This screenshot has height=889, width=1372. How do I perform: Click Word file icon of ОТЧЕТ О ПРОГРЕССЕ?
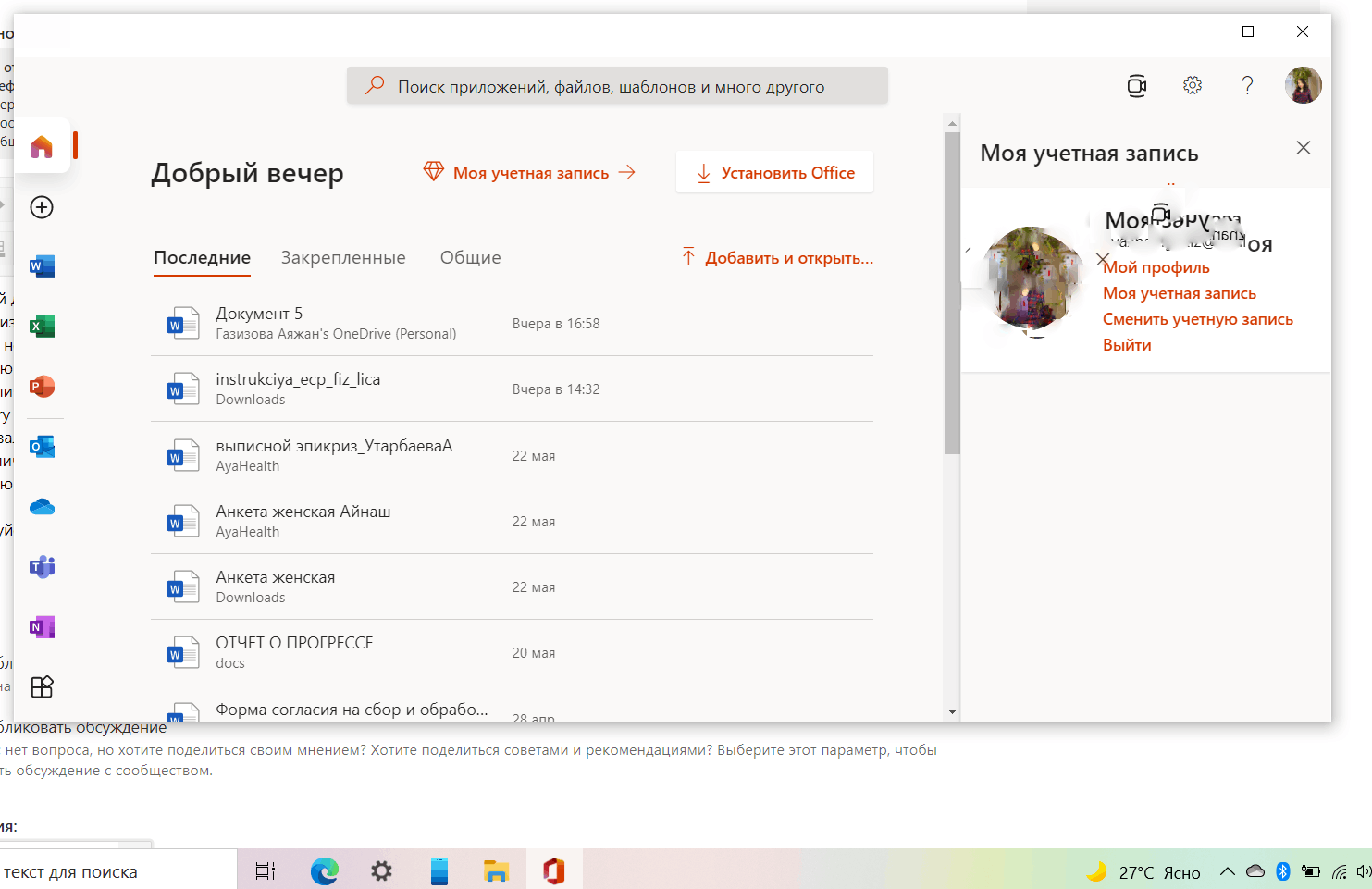(x=182, y=652)
